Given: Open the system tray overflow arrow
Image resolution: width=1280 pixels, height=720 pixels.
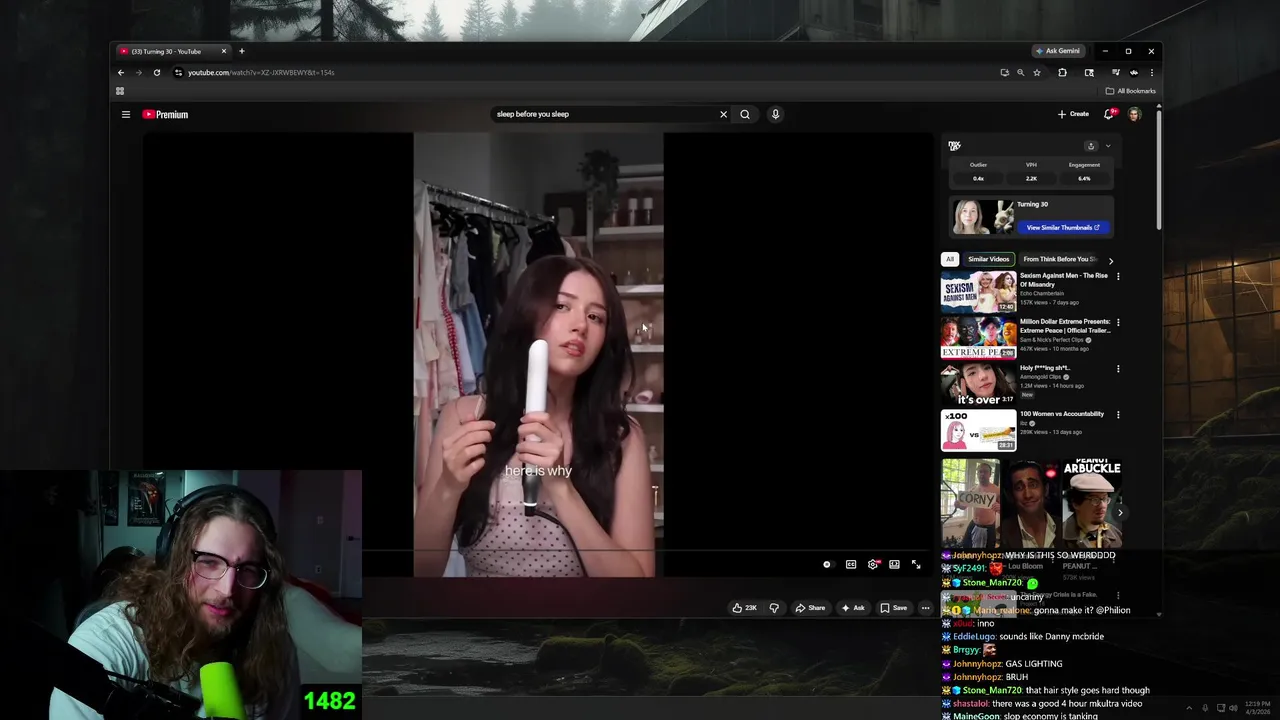Looking at the screenshot, I should 1189,708.
